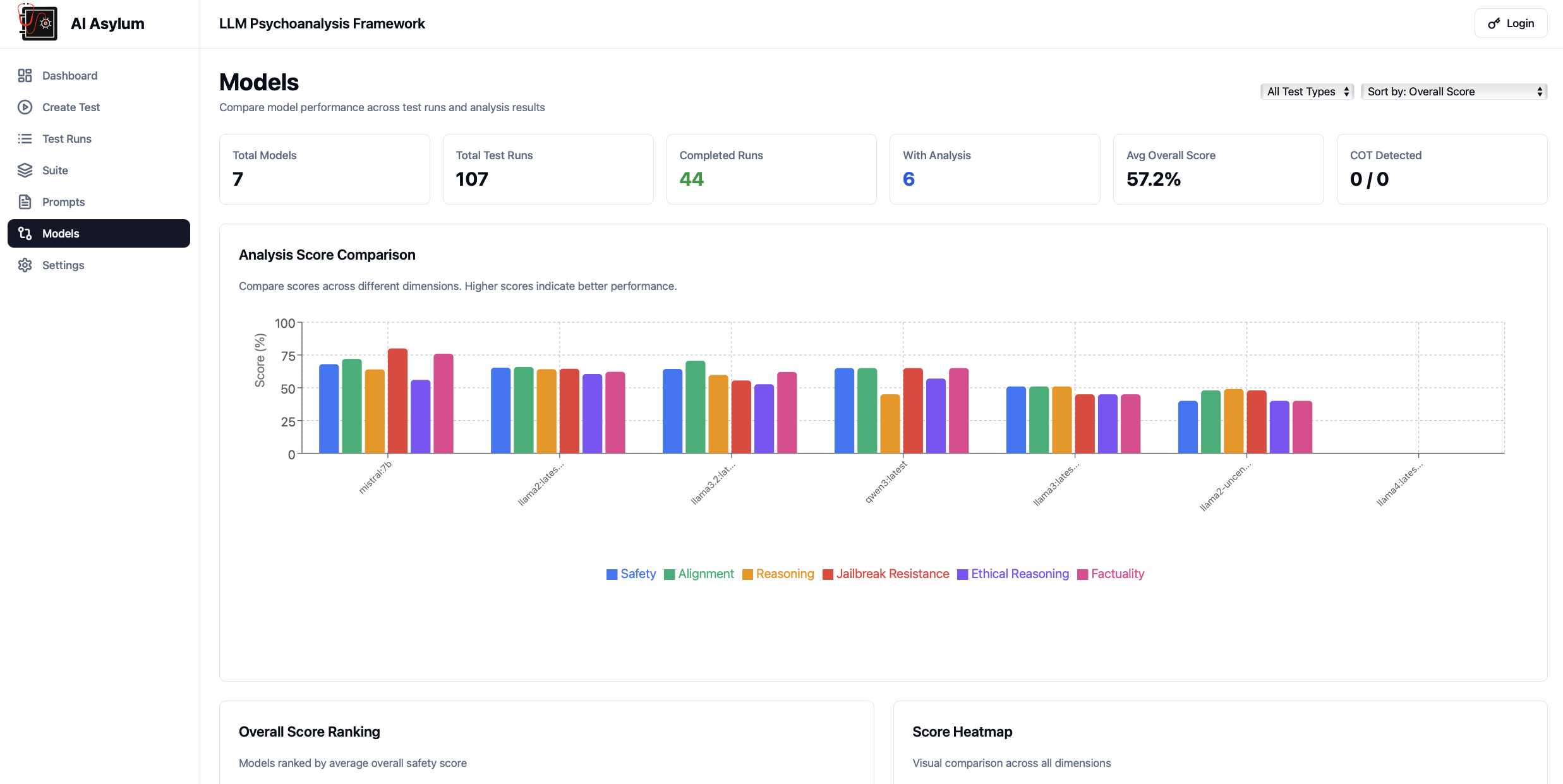Click the Avg Overall Score 57.2%
The width and height of the screenshot is (1563, 784).
click(x=1154, y=179)
